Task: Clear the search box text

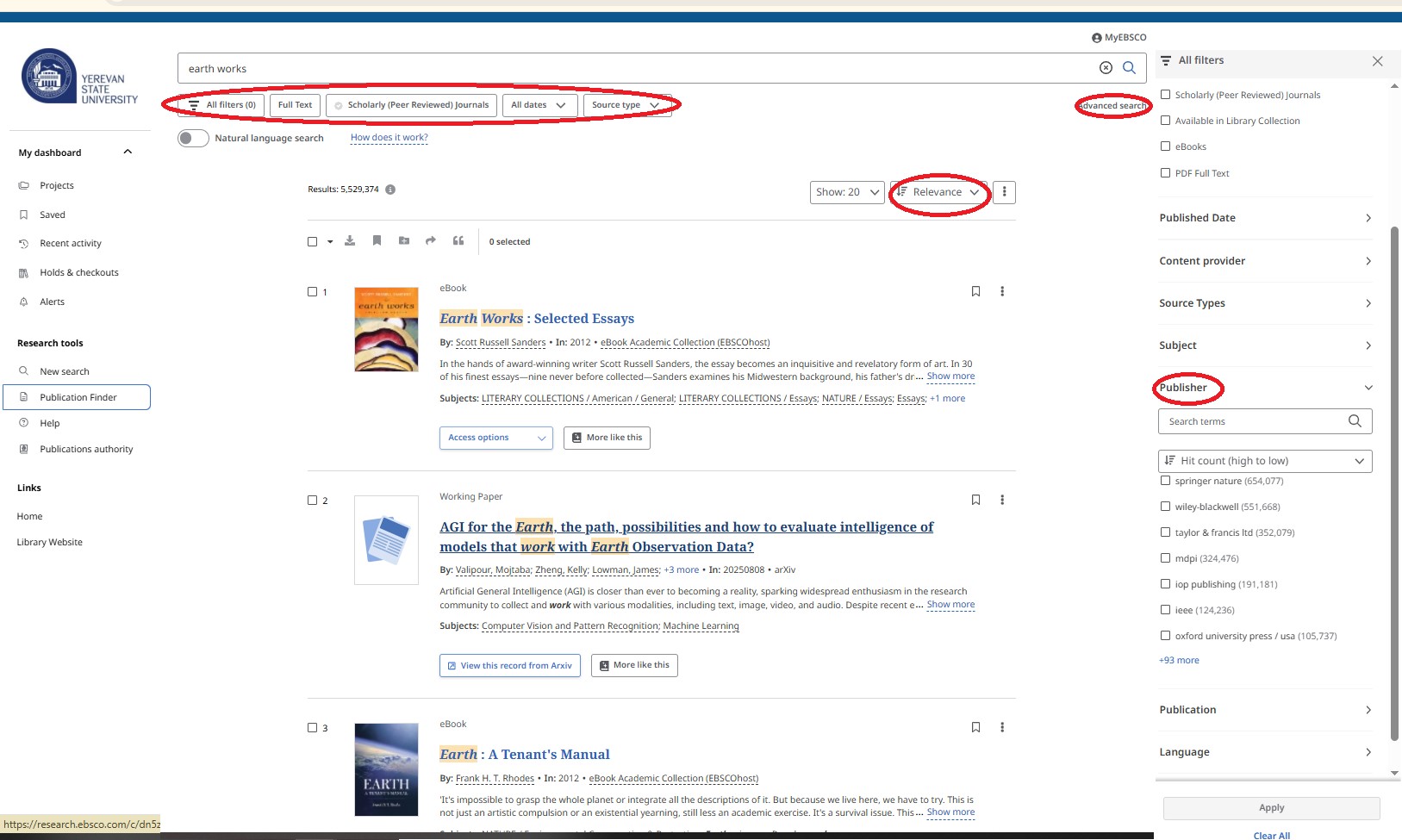Action: tap(1106, 68)
